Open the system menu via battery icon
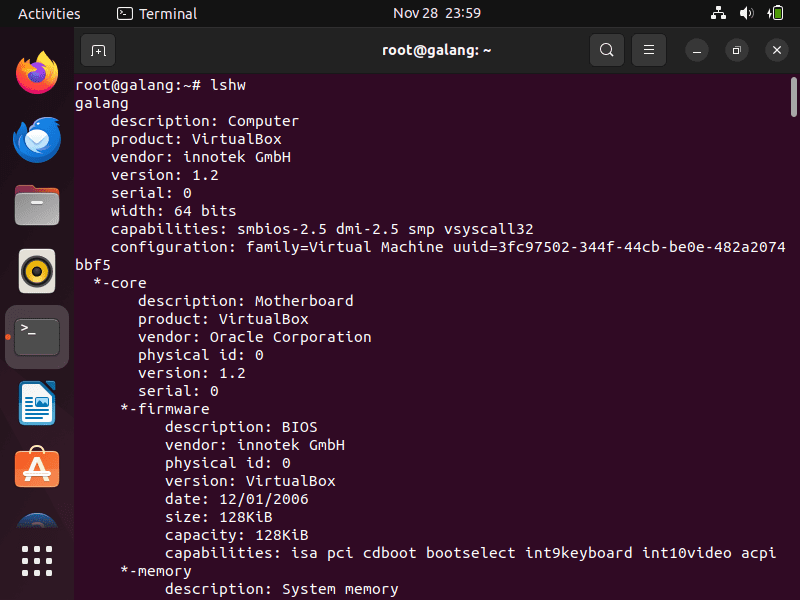 pos(775,13)
